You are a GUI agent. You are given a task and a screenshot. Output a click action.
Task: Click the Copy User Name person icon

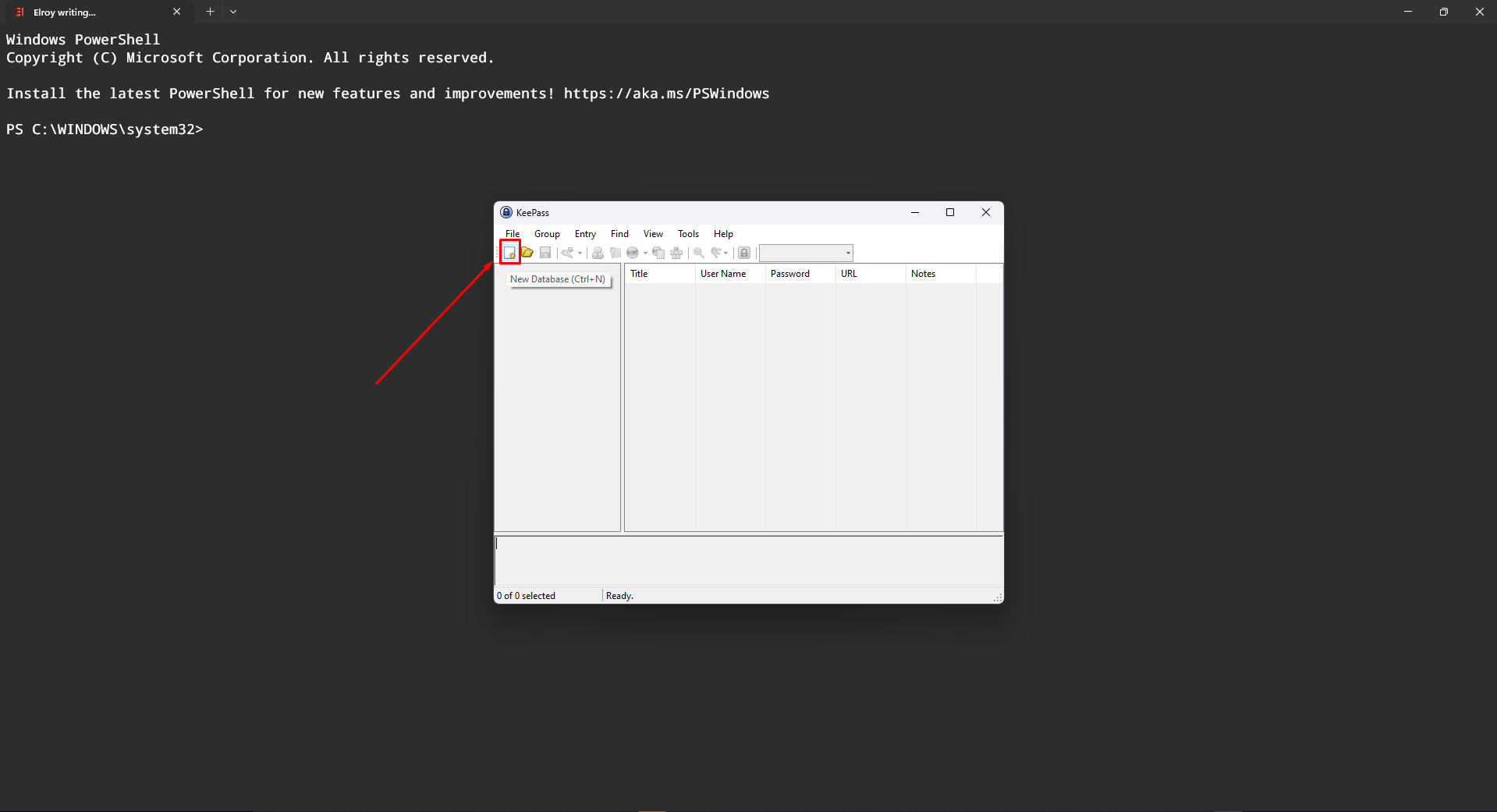(x=598, y=253)
